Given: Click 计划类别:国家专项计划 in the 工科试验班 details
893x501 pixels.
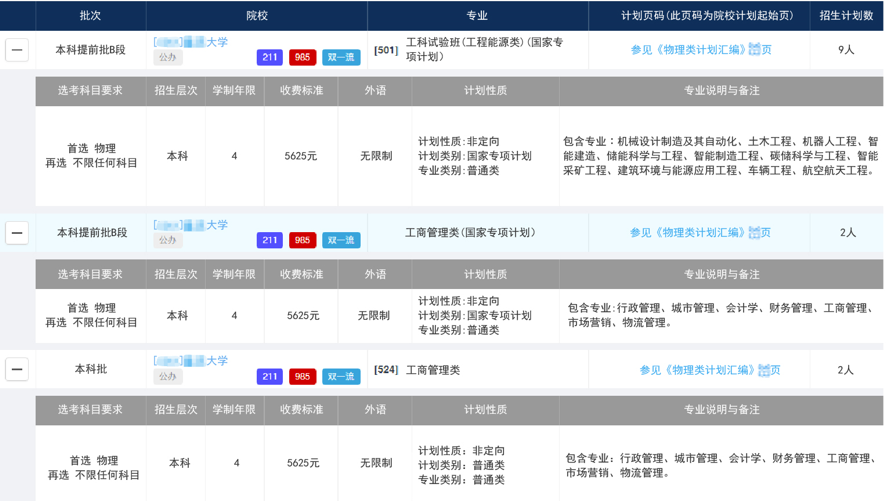Looking at the screenshot, I should [x=474, y=156].
